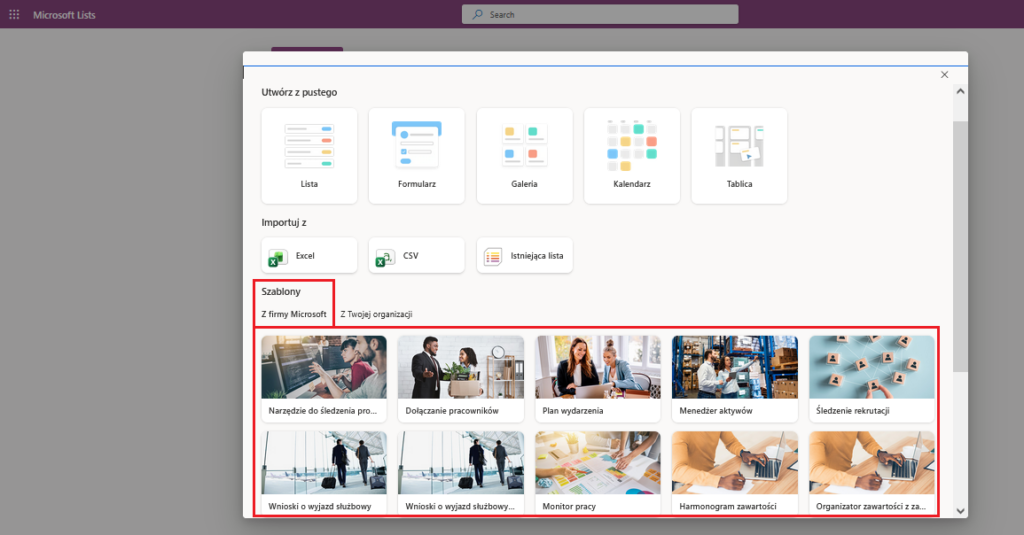1024x535 pixels.
Task: Open the Menedżer aktywów template
Action: pyautogui.click(x=734, y=379)
